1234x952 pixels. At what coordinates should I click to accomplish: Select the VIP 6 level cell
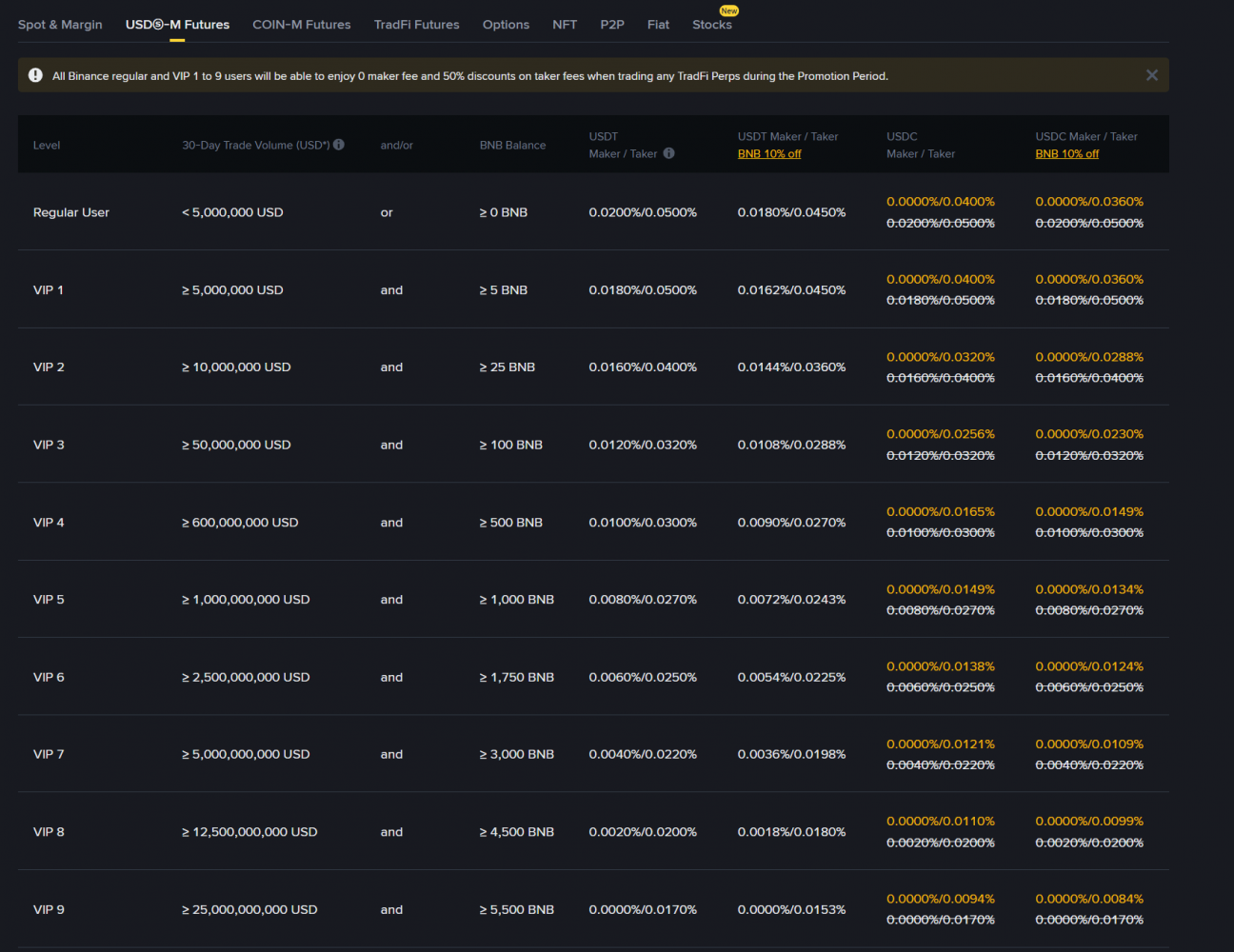coord(50,678)
